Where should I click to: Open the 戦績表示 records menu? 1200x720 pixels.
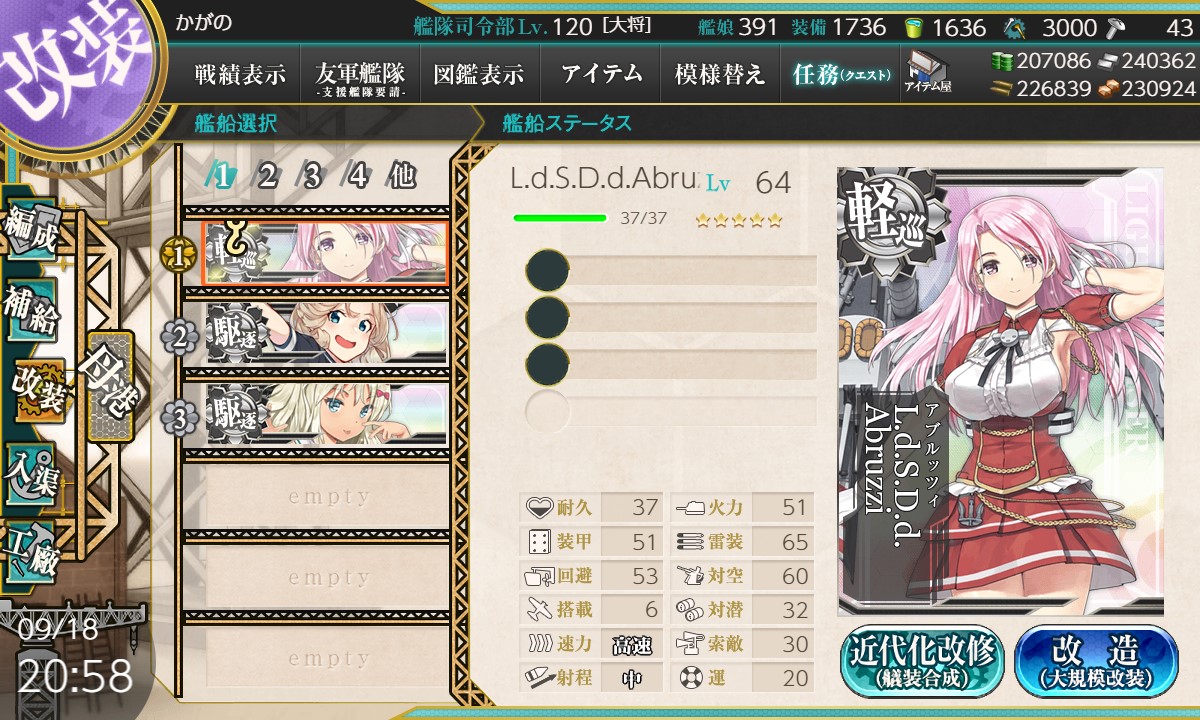click(240, 74)
